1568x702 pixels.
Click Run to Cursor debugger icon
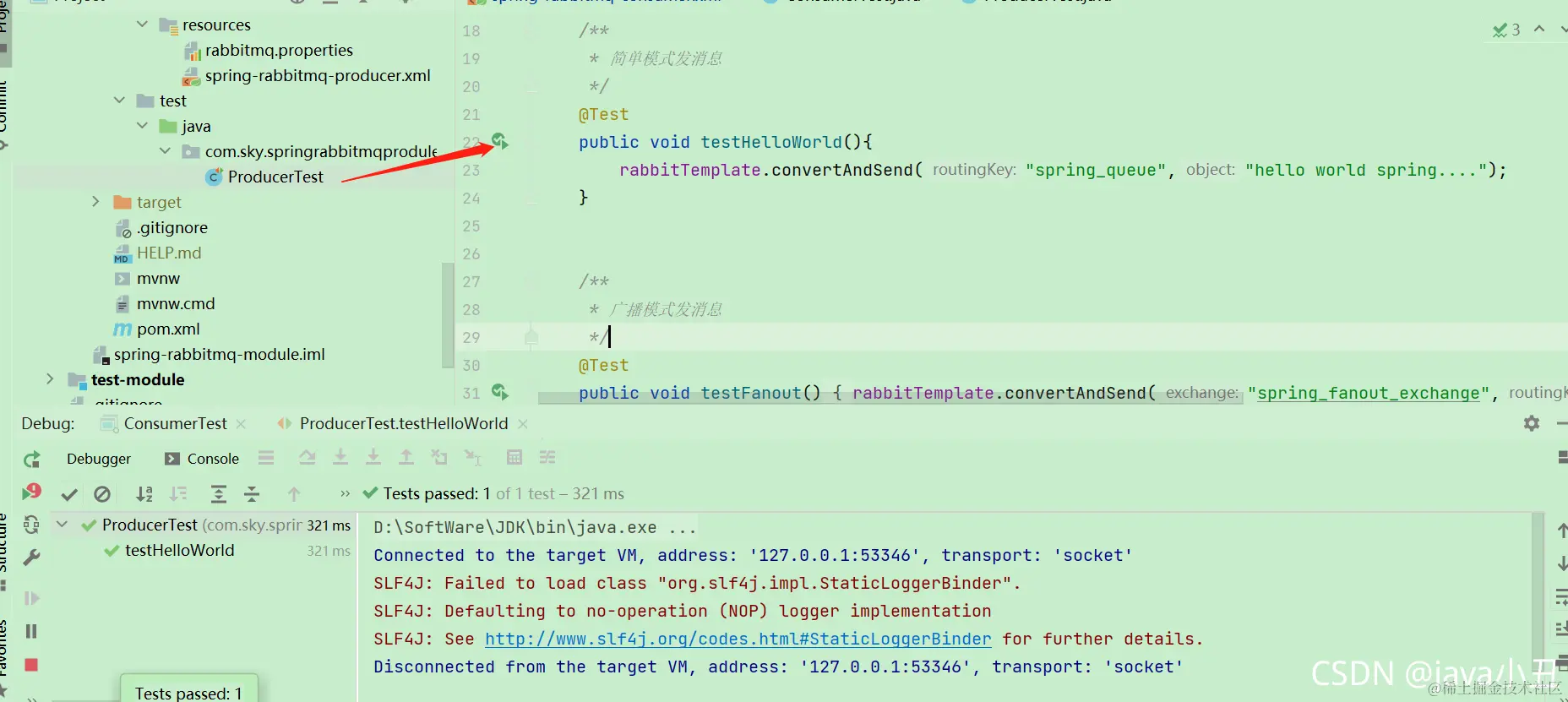[473, 458]
